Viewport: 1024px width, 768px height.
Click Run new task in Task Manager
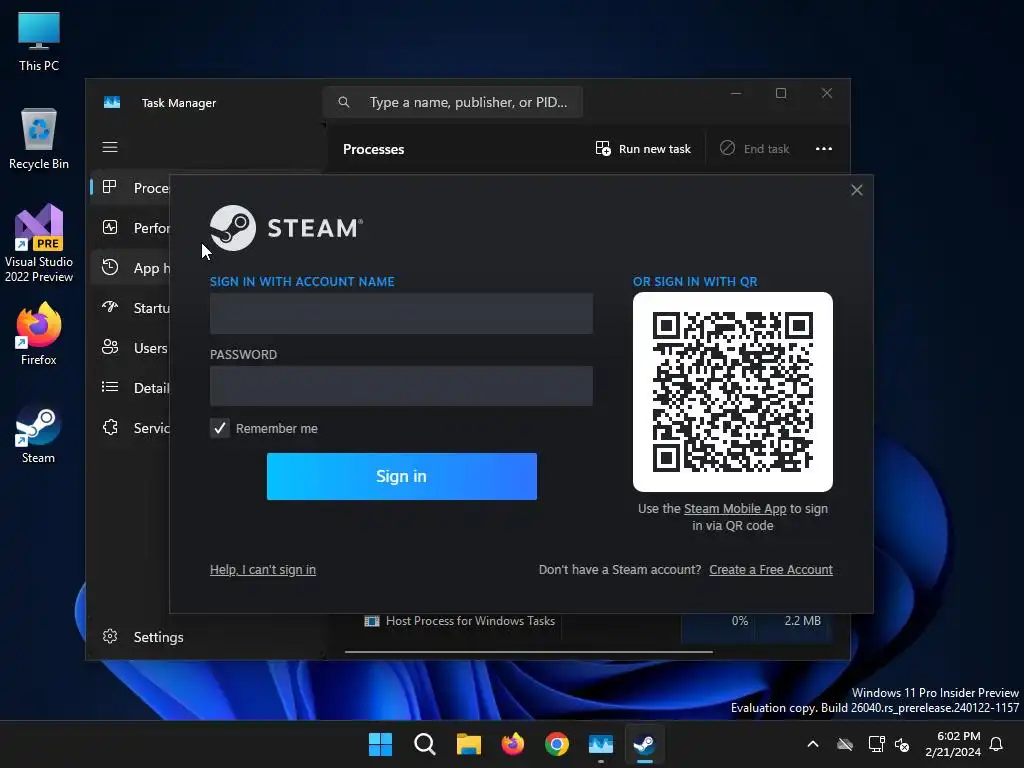tap(643, 149)
